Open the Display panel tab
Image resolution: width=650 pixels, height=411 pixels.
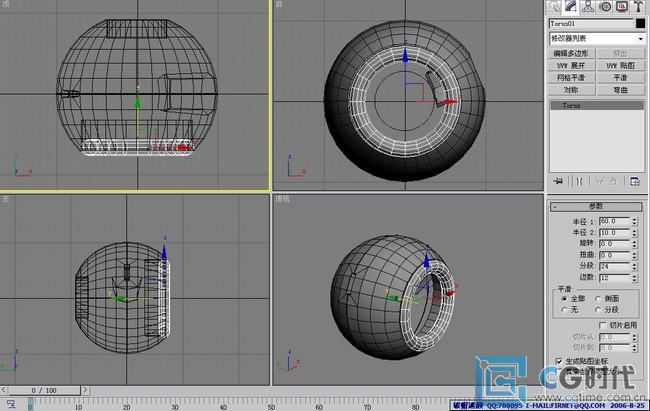622,7
